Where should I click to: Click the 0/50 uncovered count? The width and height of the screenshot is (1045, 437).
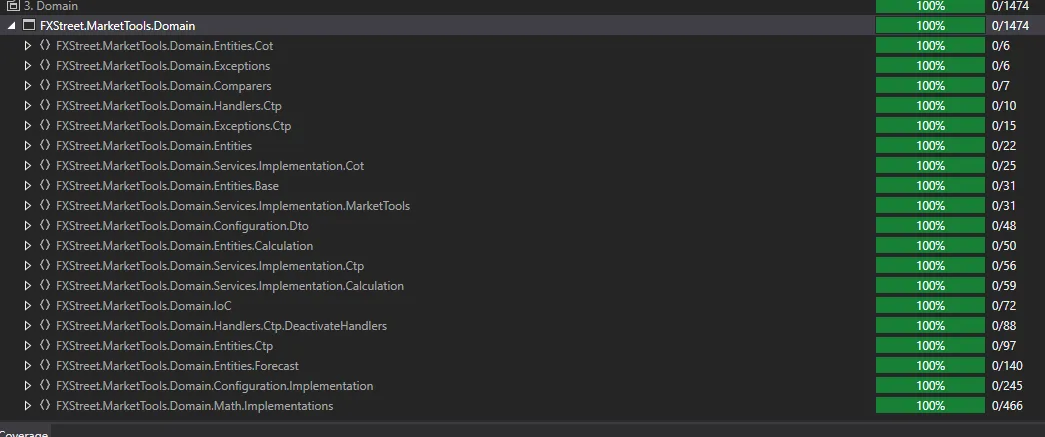[1004, 246]
